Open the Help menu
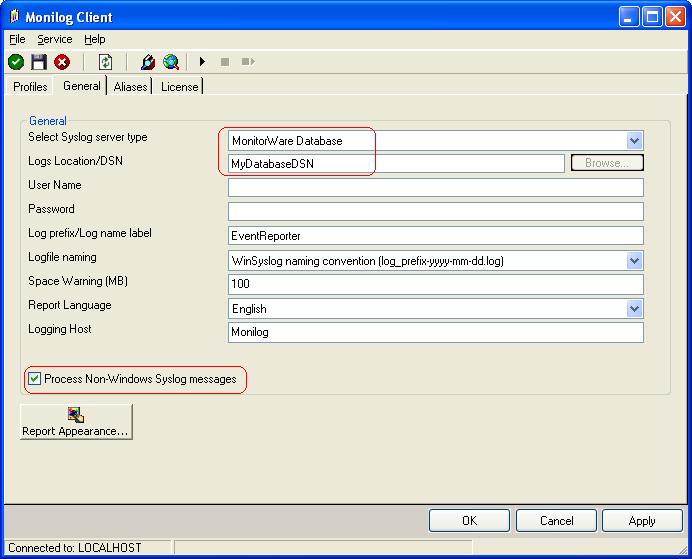This screenshot has height=559, width=692. coord(95,39)
